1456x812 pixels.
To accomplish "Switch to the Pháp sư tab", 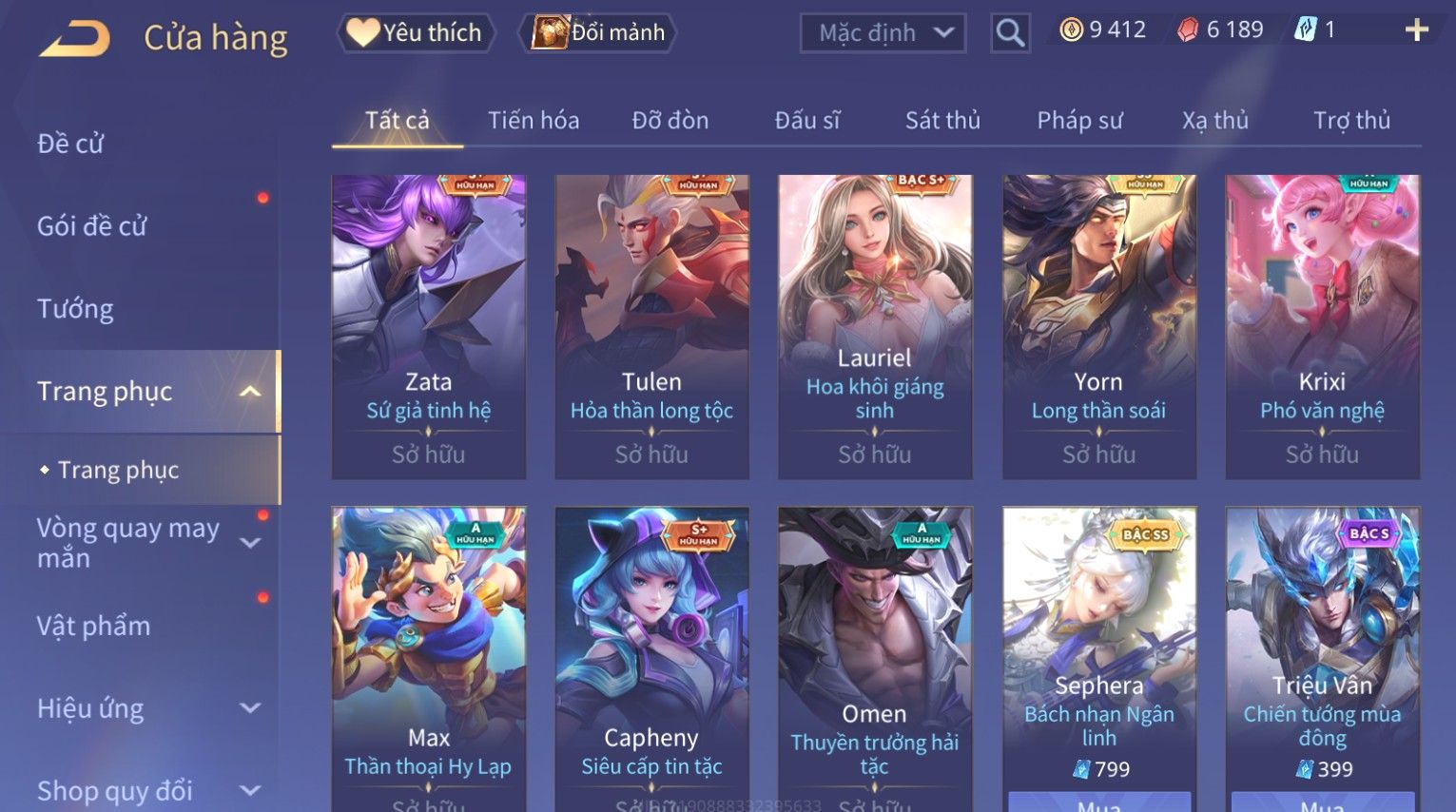I will [x=1079, y=121].
